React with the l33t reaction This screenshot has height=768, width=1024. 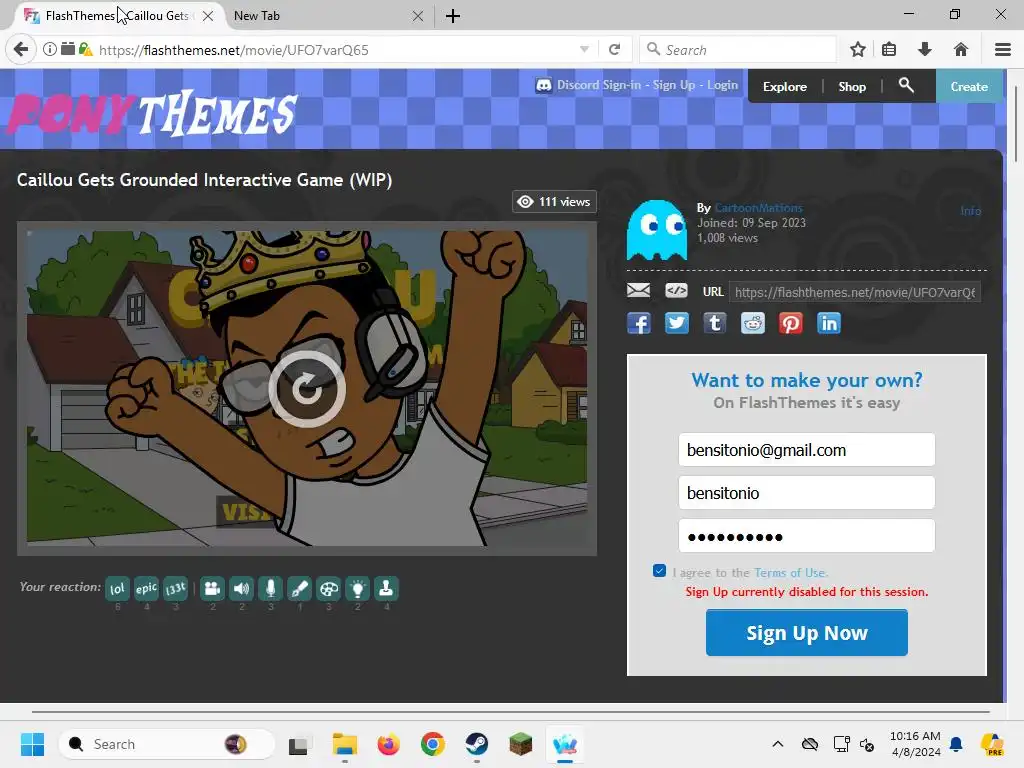click(x=175, y=589)
